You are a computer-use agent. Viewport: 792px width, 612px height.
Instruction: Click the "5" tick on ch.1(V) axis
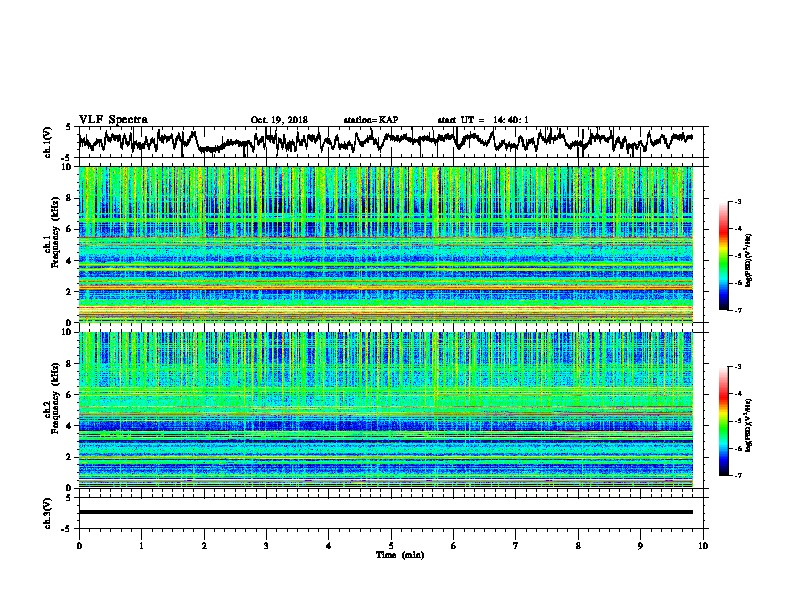pyautogui.click(x=68, y=127)
